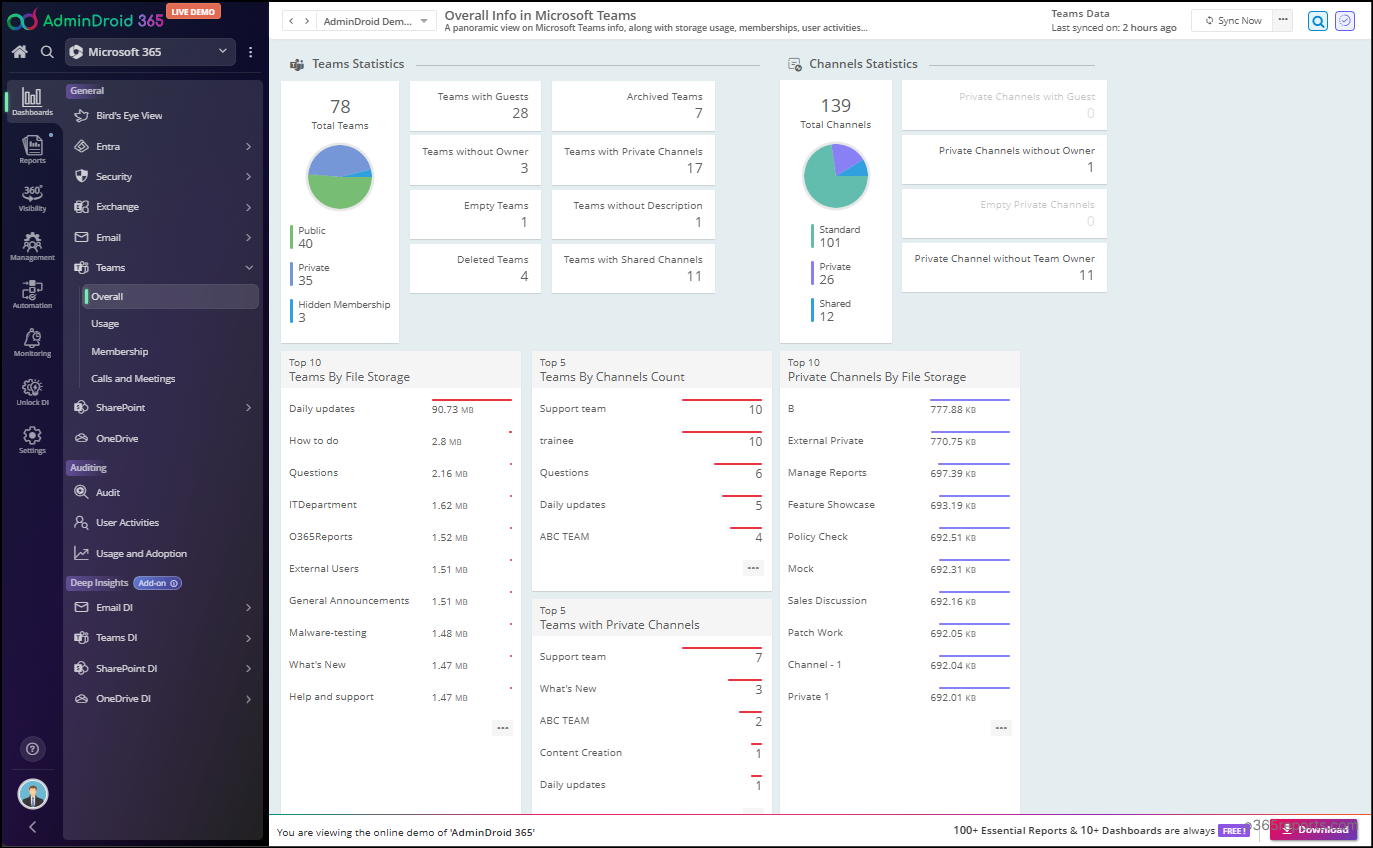Open more options next to Sync Now
Image resolution: width=1373 pixels, height=848 pixels.
pos(1283,20)
